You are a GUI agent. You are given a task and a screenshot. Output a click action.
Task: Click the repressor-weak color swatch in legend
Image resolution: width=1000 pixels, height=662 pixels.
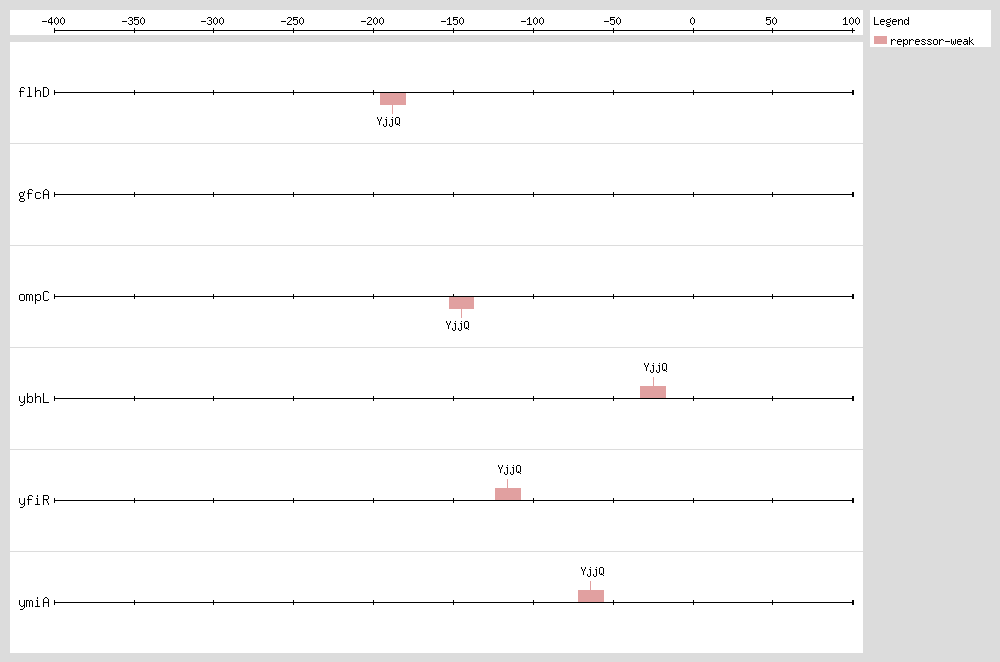click(x=880, y=40)
